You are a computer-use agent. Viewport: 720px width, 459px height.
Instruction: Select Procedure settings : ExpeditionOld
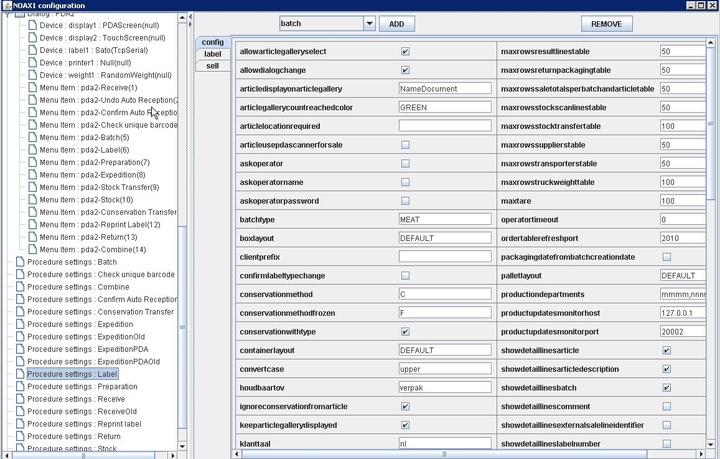tap(86, 336)
